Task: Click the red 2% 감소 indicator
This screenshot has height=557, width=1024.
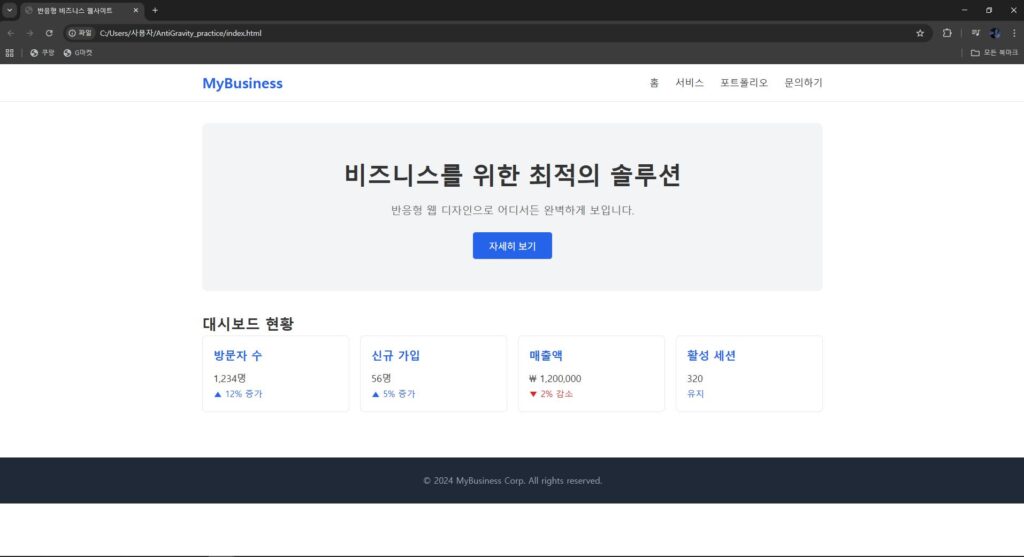Action: tap(551, 394)
